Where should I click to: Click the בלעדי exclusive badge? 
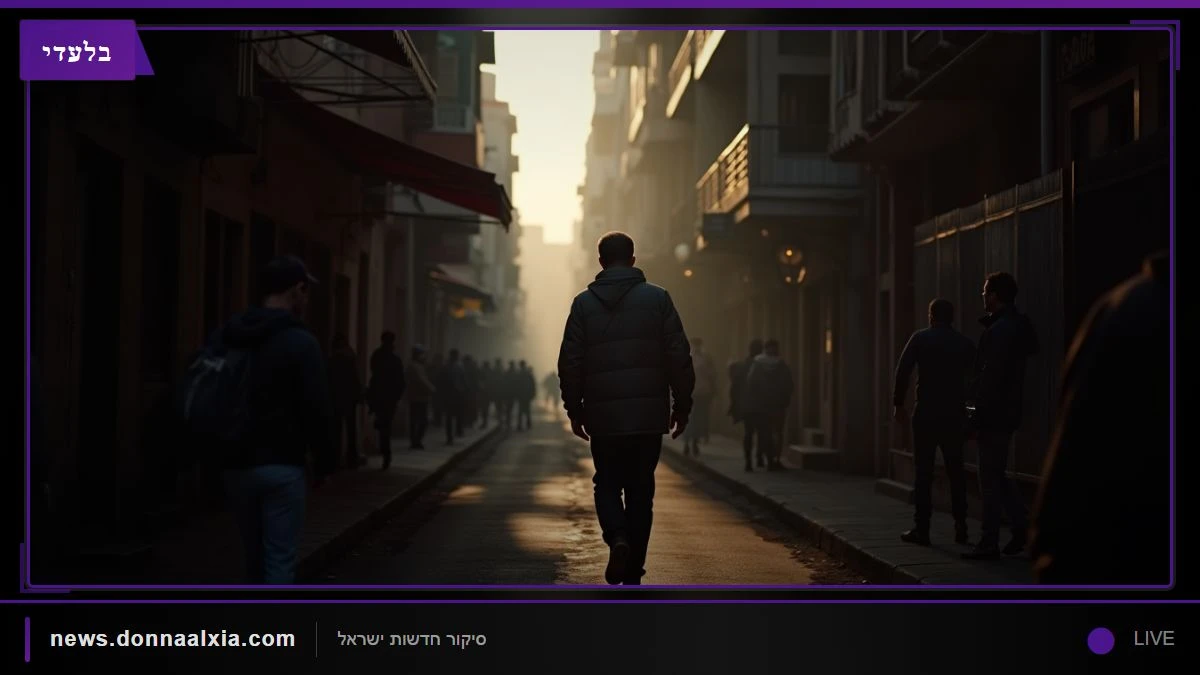coord(78,50)
